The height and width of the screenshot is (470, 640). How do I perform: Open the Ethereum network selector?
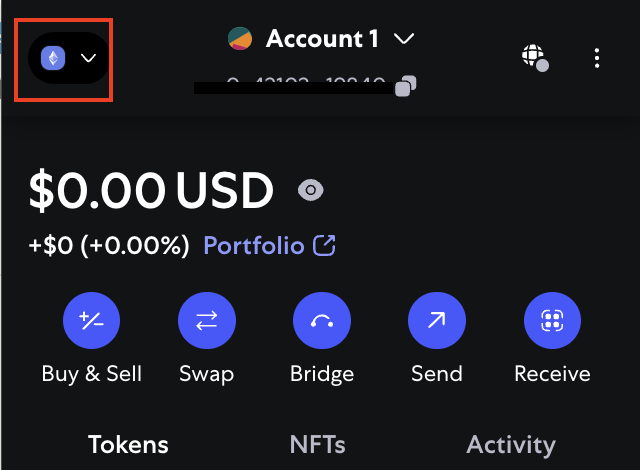point(69,58)
